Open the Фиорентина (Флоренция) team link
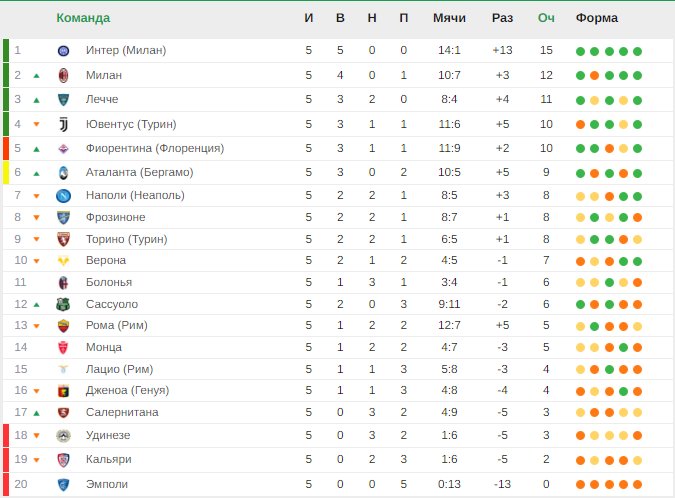The height and width of the screenshot is (498, 675). (x=155, y=148)
